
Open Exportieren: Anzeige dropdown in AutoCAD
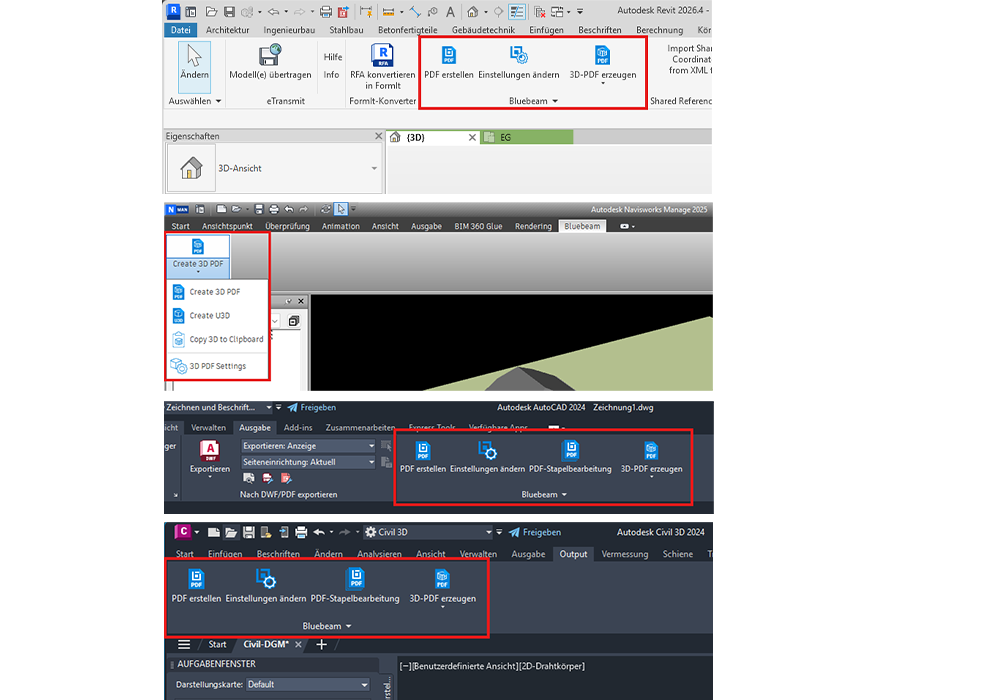point(308,446)
